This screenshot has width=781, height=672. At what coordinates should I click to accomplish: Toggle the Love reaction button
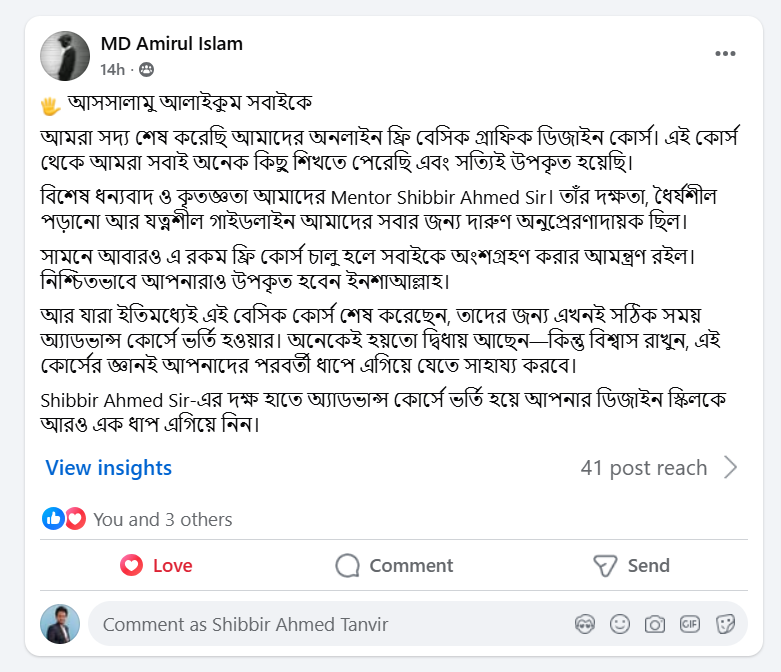pyautogui.click(x=157, y=566)
